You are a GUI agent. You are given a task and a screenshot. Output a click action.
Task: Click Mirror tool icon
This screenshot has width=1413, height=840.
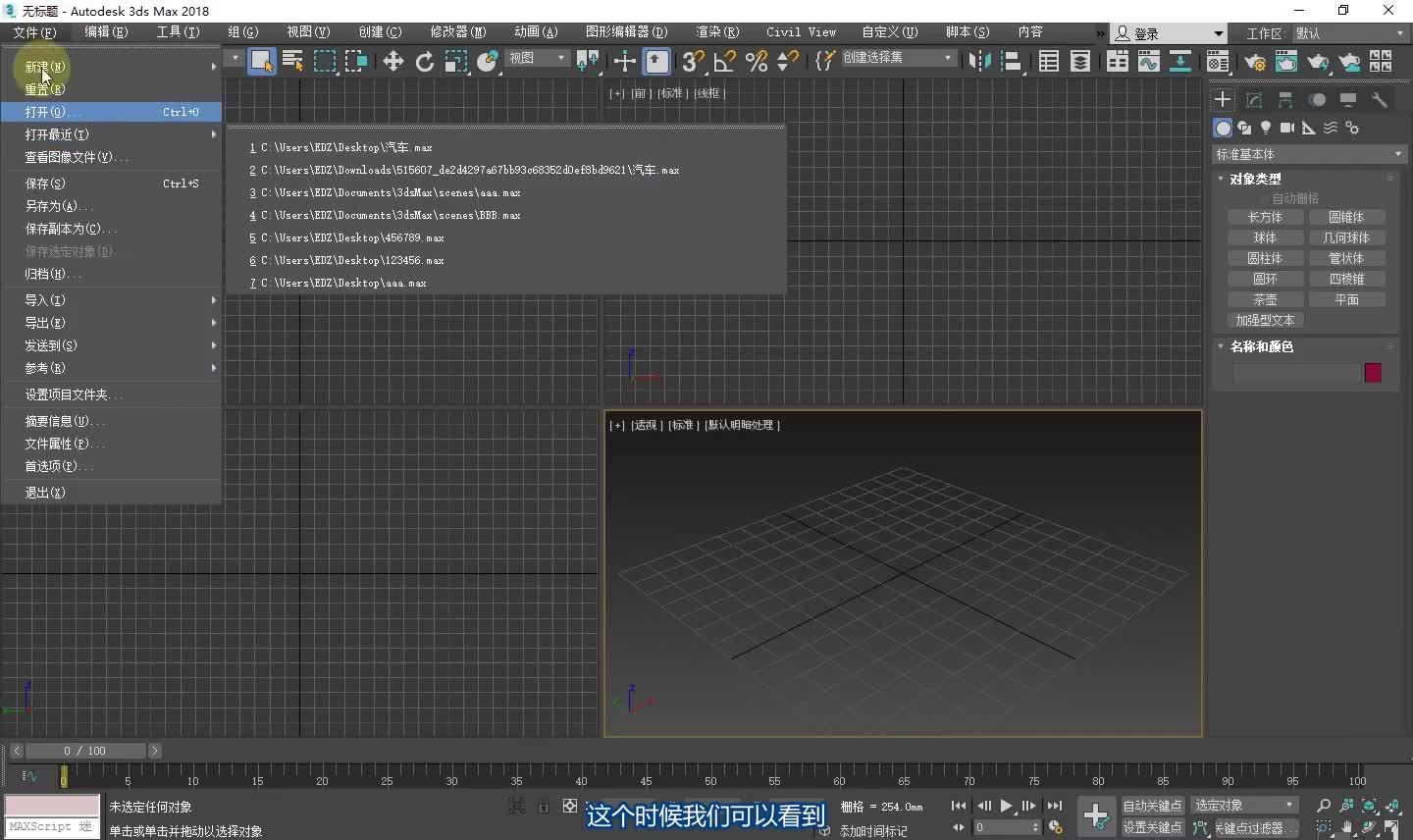(x=979, y=61)
